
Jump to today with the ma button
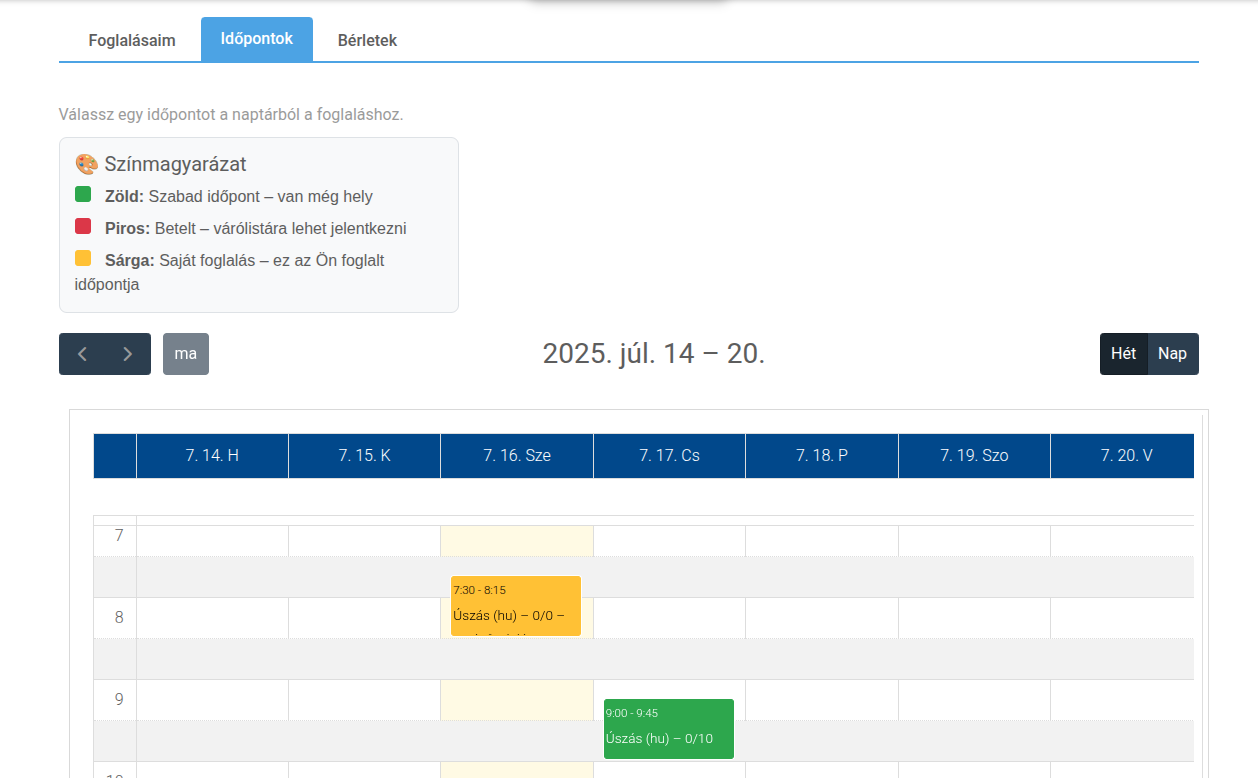186,354
